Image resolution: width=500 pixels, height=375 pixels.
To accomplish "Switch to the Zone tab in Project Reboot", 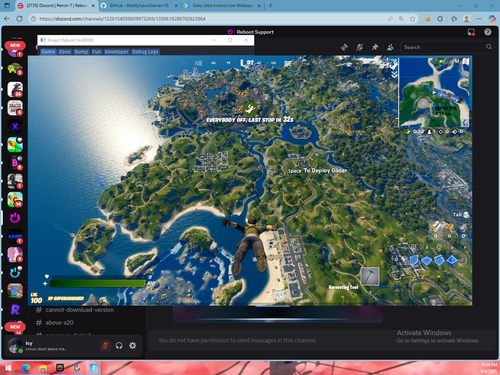I will pyautogui.click(x=65, y=52).
